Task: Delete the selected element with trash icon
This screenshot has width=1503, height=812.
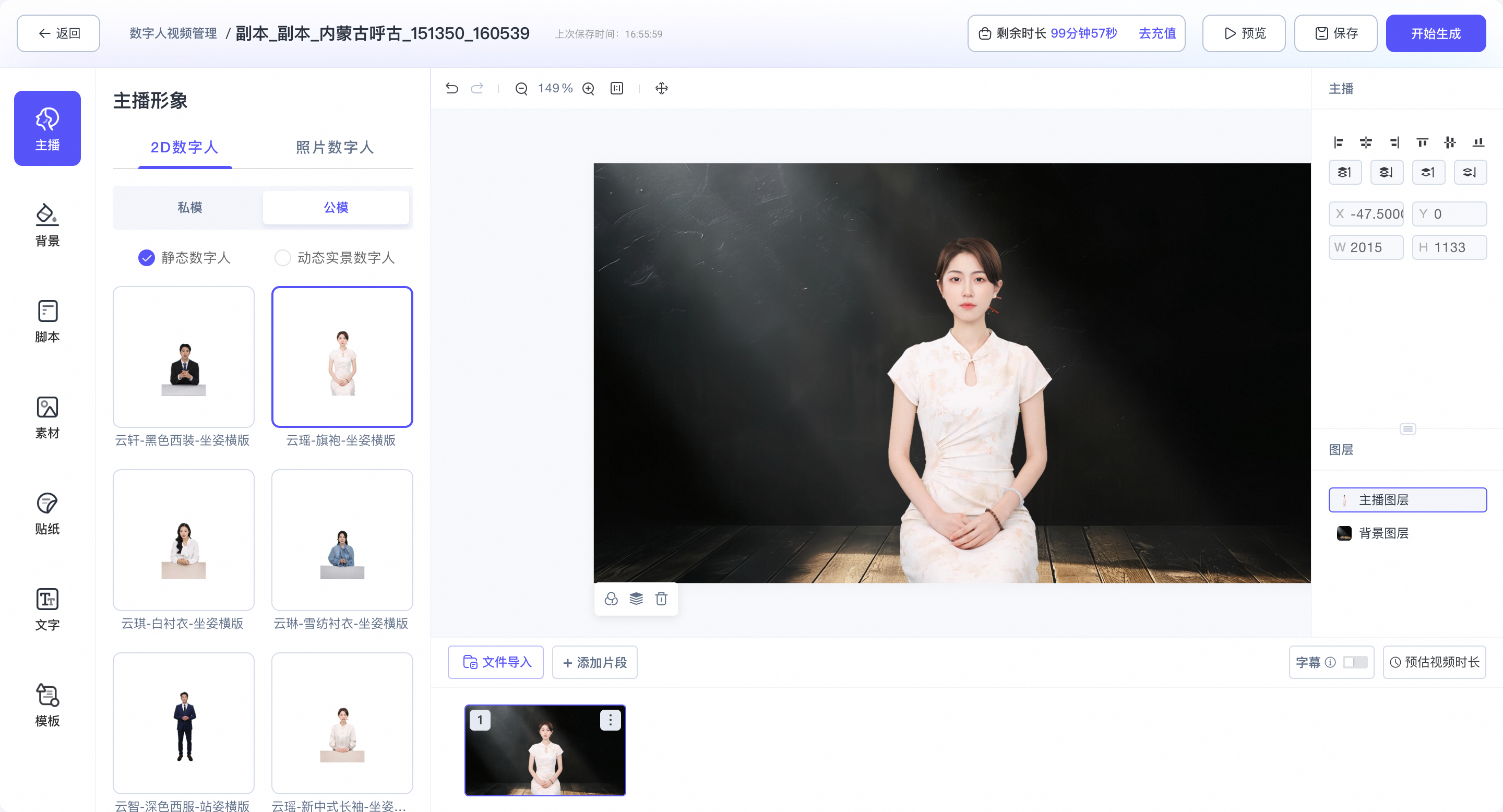Action: 661,599
